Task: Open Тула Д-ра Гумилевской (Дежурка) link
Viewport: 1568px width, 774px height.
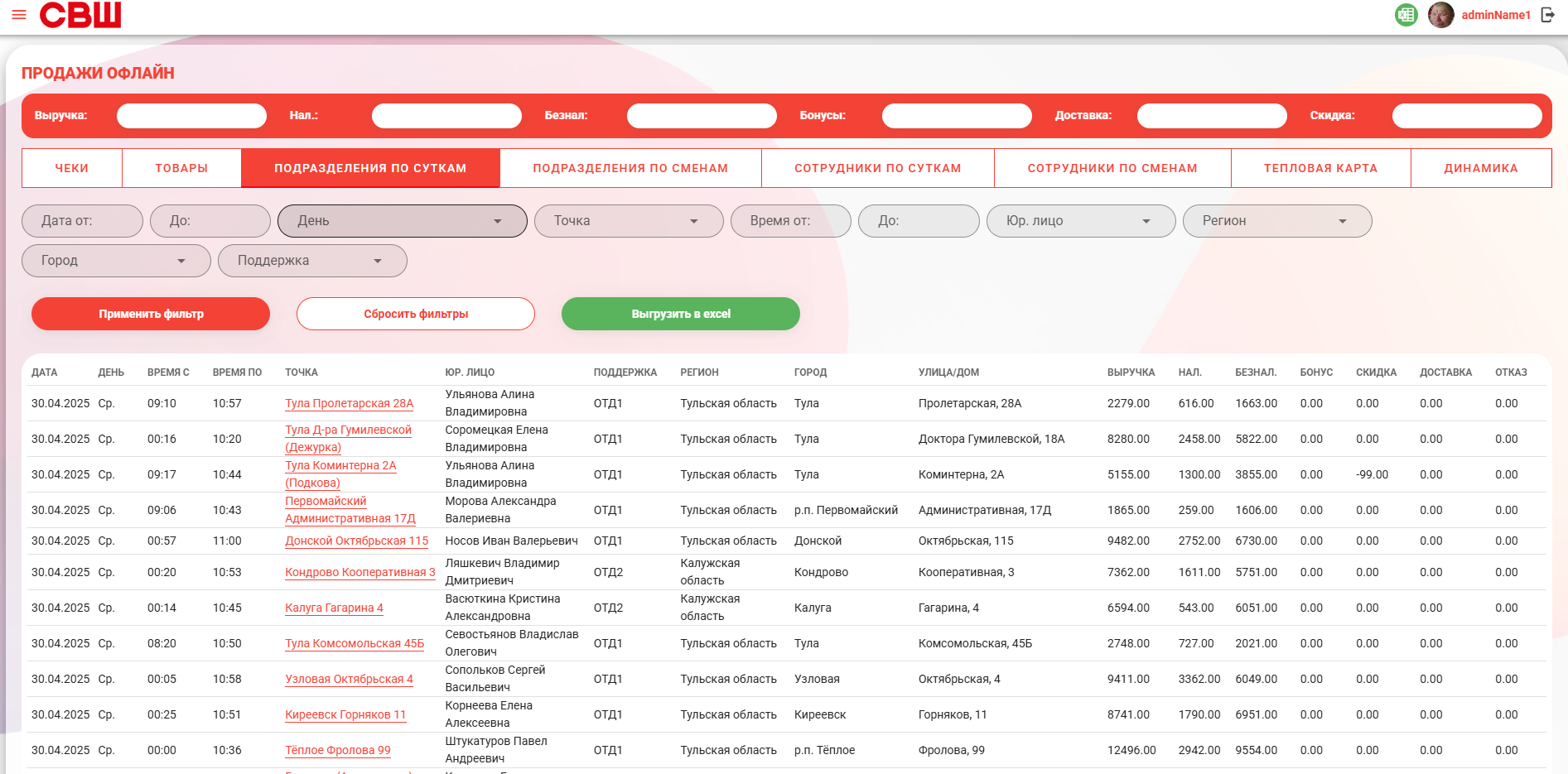Action: (348, 439)
